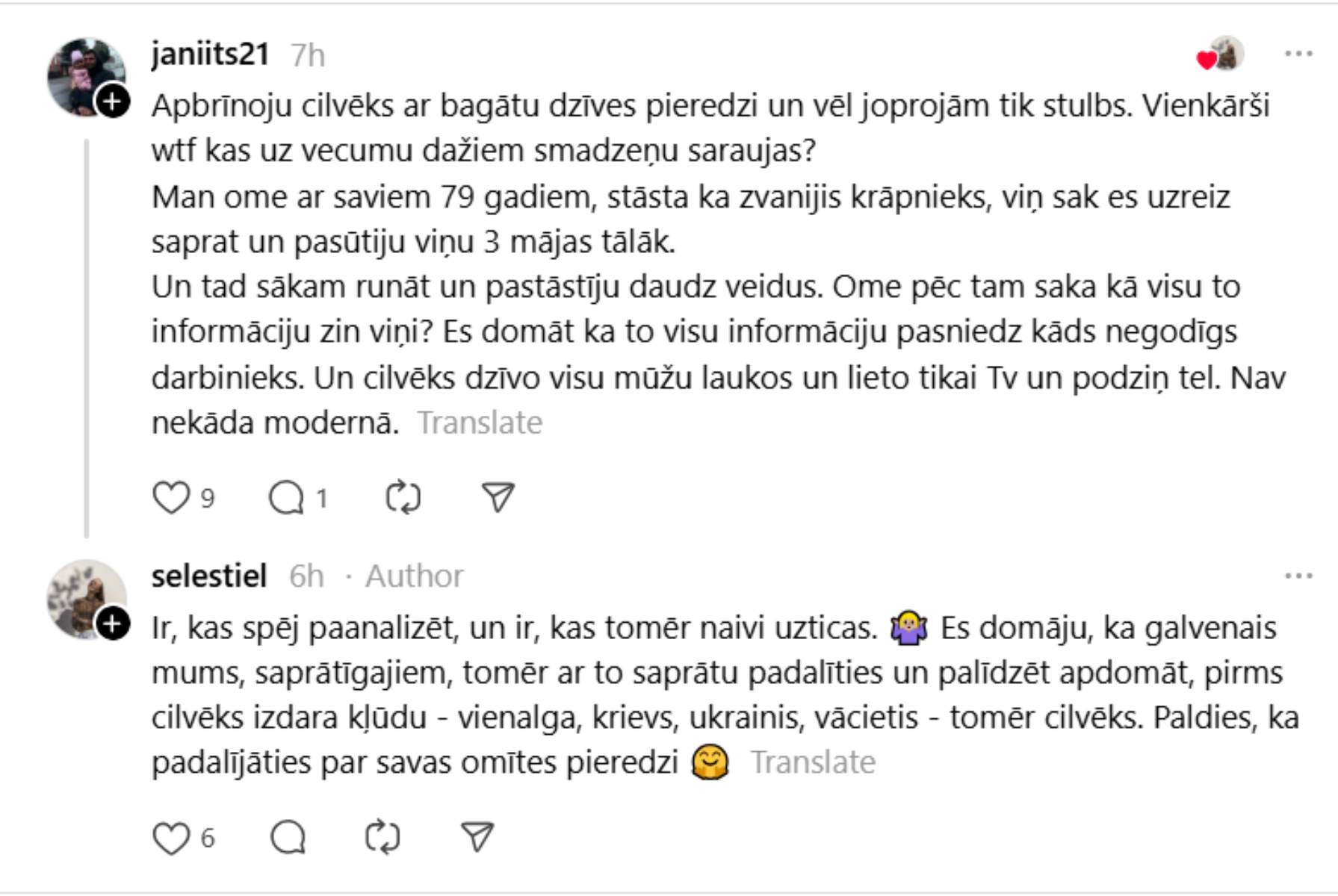Open more options for selestiel's reply
Image resolution: width=1338 pixels, height=896 pixels.
click(x=1298, y=576)
